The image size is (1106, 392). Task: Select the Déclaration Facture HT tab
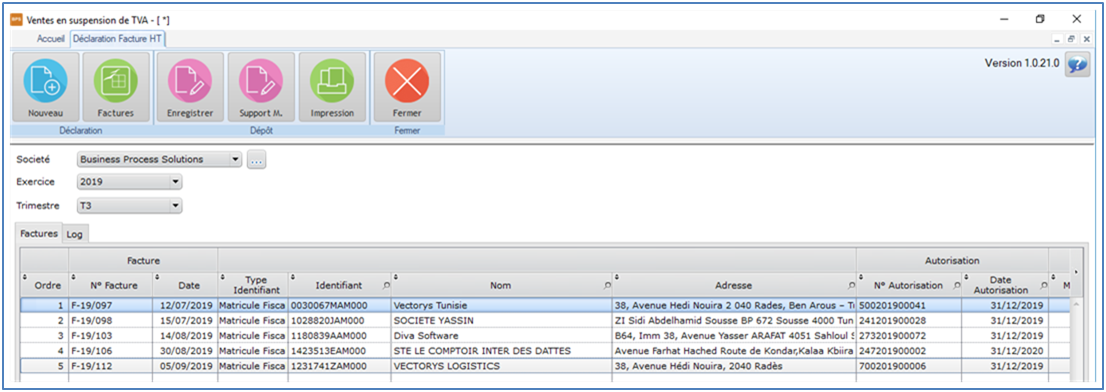(118, 39)
